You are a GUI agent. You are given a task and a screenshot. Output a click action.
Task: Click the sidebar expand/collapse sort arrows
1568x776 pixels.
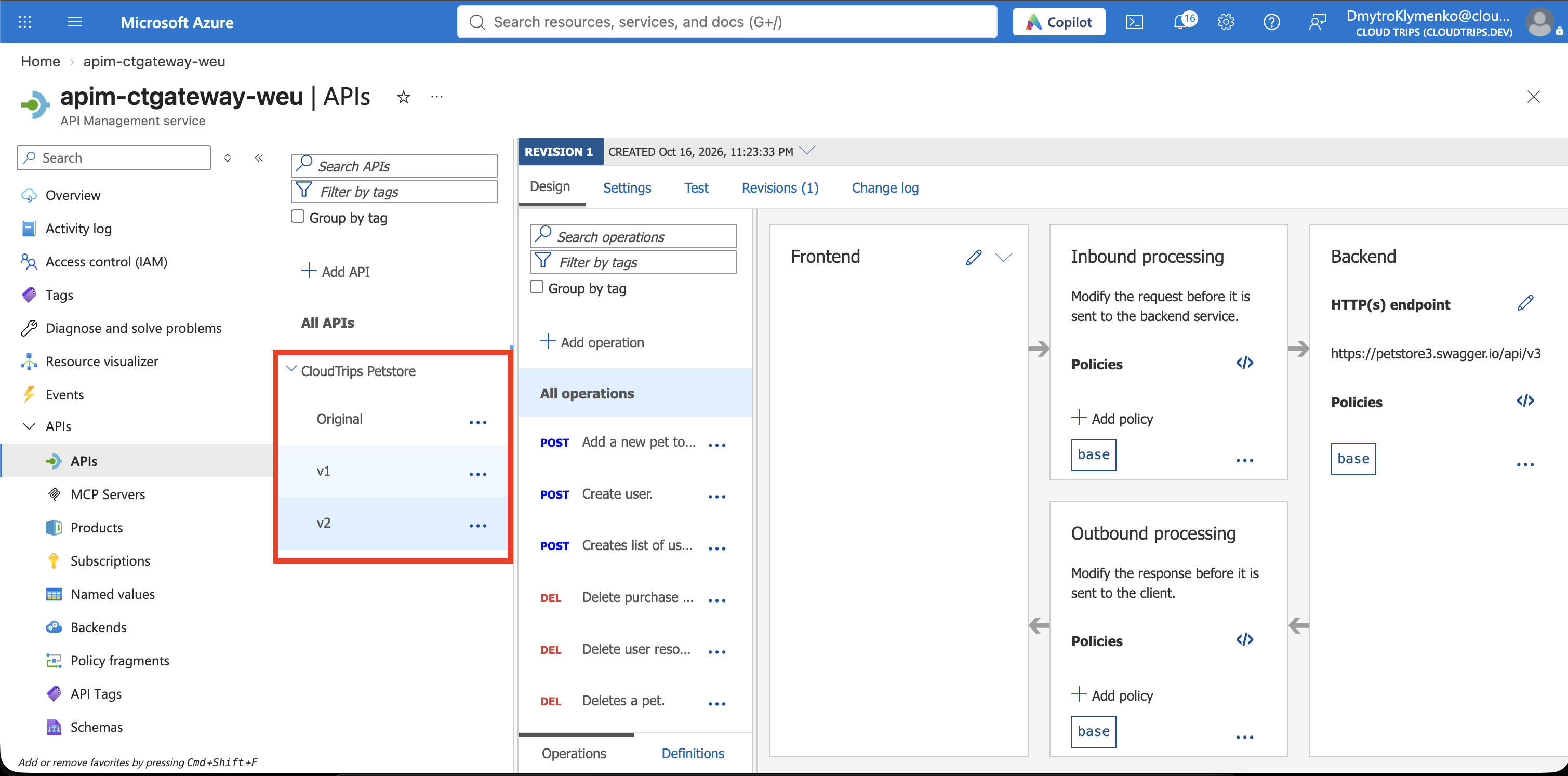coord(228,157)
